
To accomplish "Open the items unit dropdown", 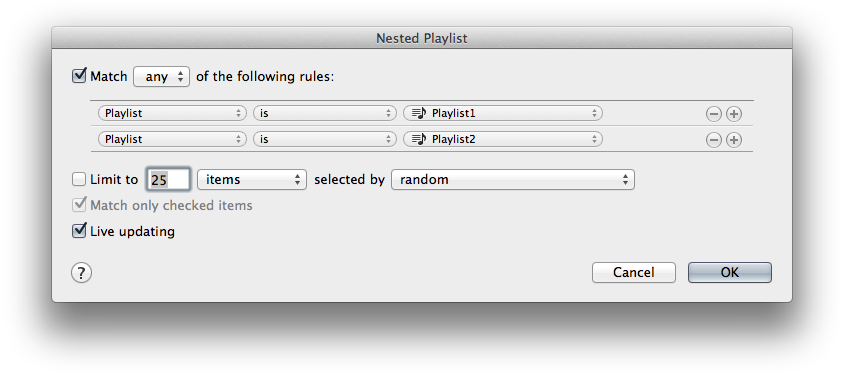I will [x=252, y=180].
